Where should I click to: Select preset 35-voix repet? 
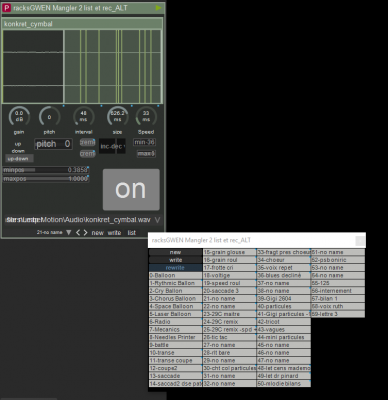coord(284,268)
